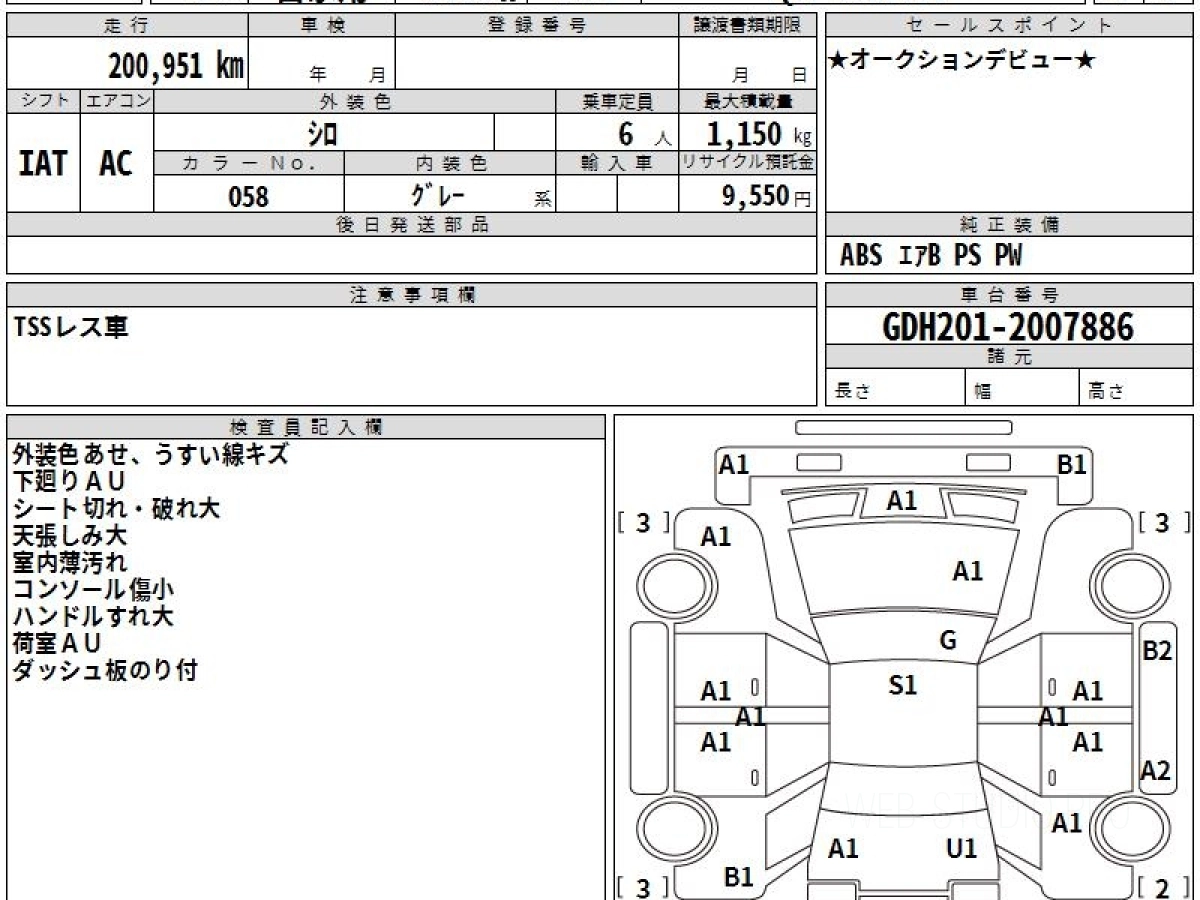This screenshot has height=900, width=1200.
Task: Select the IAT transmission value
Action: 43,163
